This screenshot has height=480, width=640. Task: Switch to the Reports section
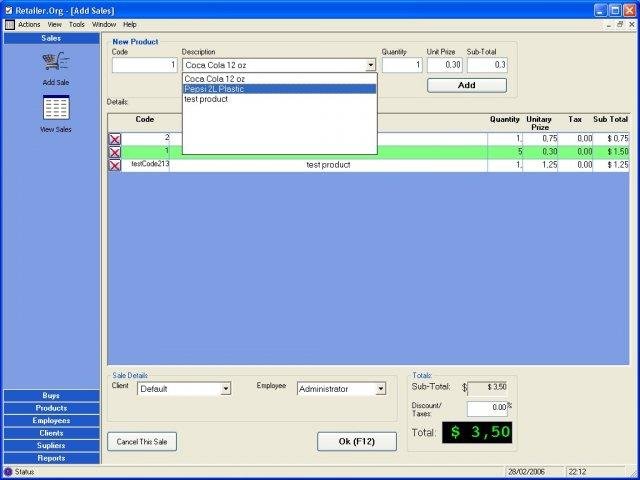(x=51, y=458)
